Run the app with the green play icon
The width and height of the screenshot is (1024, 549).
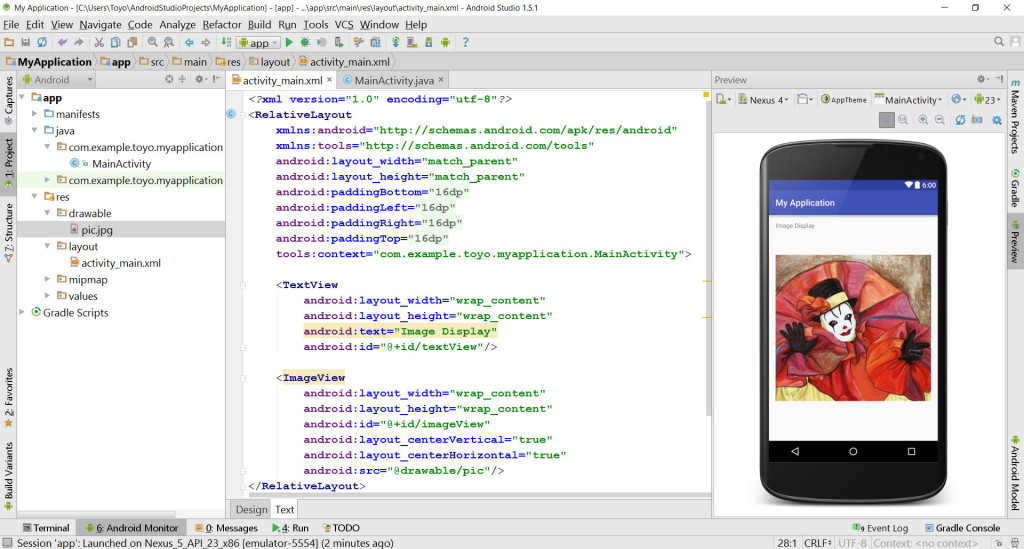tap(289, 43)
